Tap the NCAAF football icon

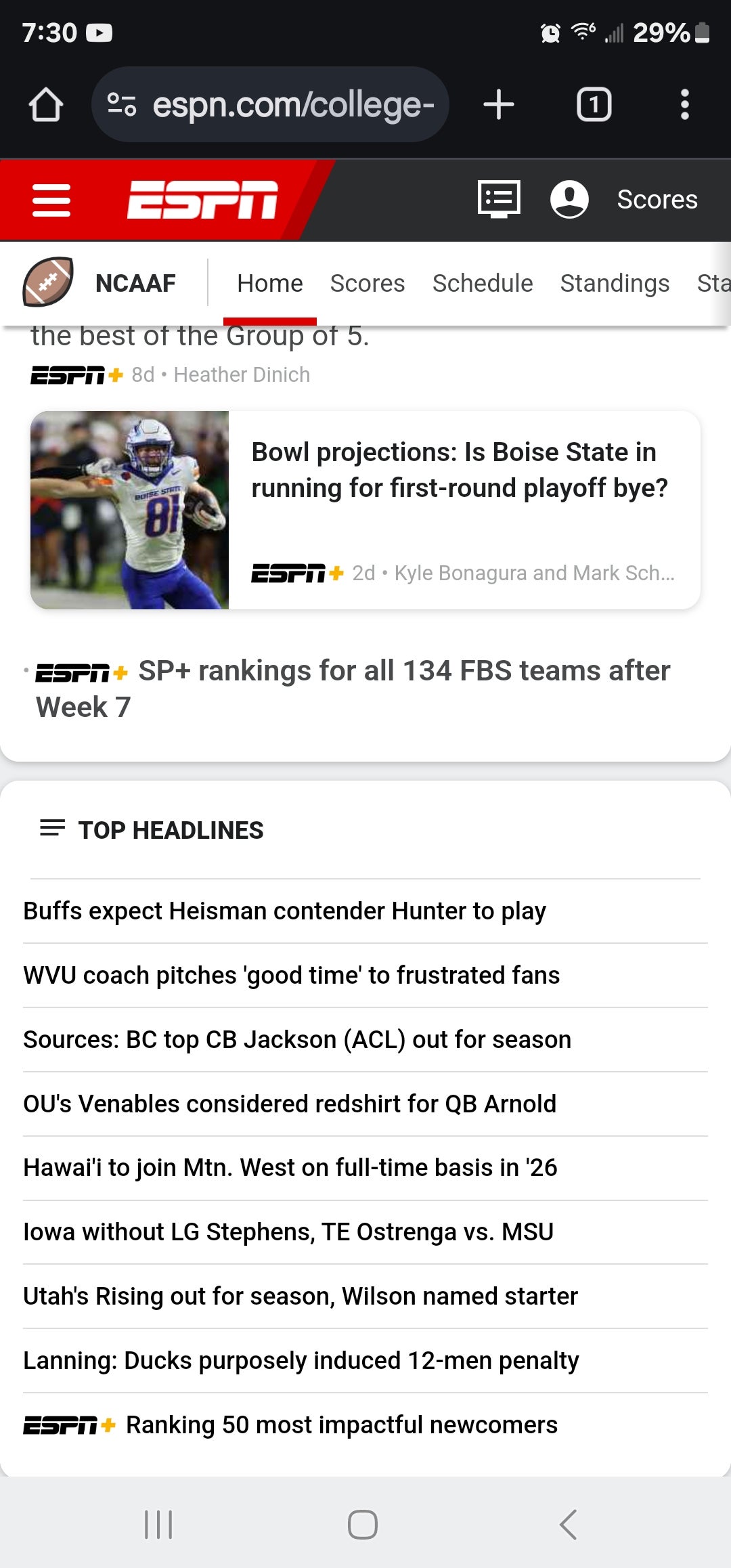pyautogui.click(x=47, y=282)
